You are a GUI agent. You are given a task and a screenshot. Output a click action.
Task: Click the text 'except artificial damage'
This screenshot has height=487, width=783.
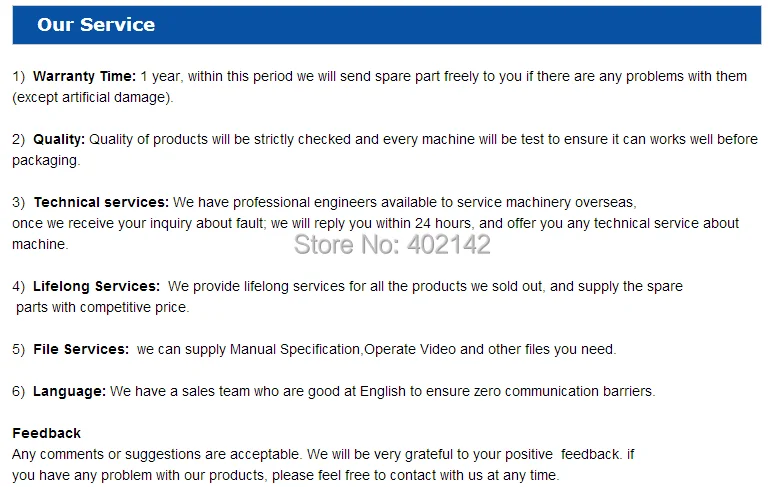[x=91, y=97]
